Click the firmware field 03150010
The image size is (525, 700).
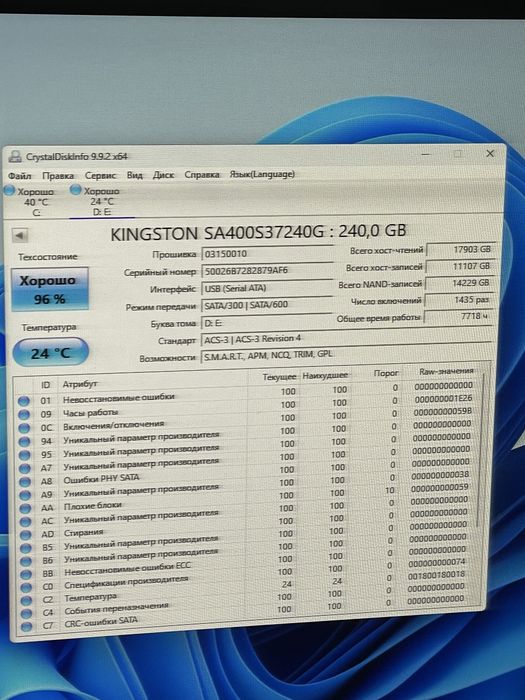pos(267,254)
